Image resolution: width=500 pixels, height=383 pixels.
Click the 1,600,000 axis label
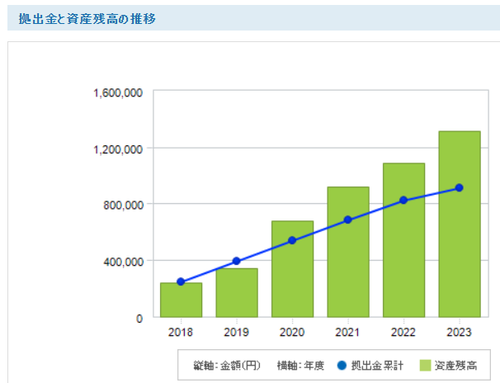[118, 93]
